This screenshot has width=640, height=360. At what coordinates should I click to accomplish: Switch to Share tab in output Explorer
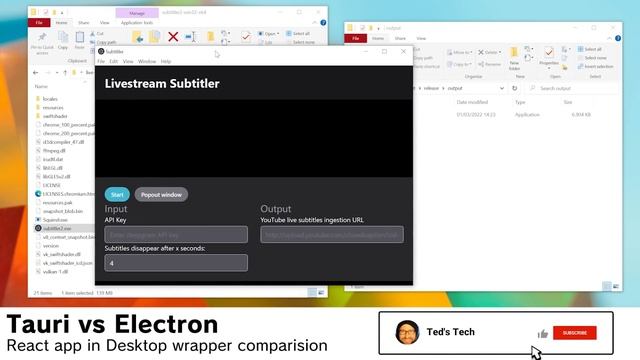click(x=400, y=38)
